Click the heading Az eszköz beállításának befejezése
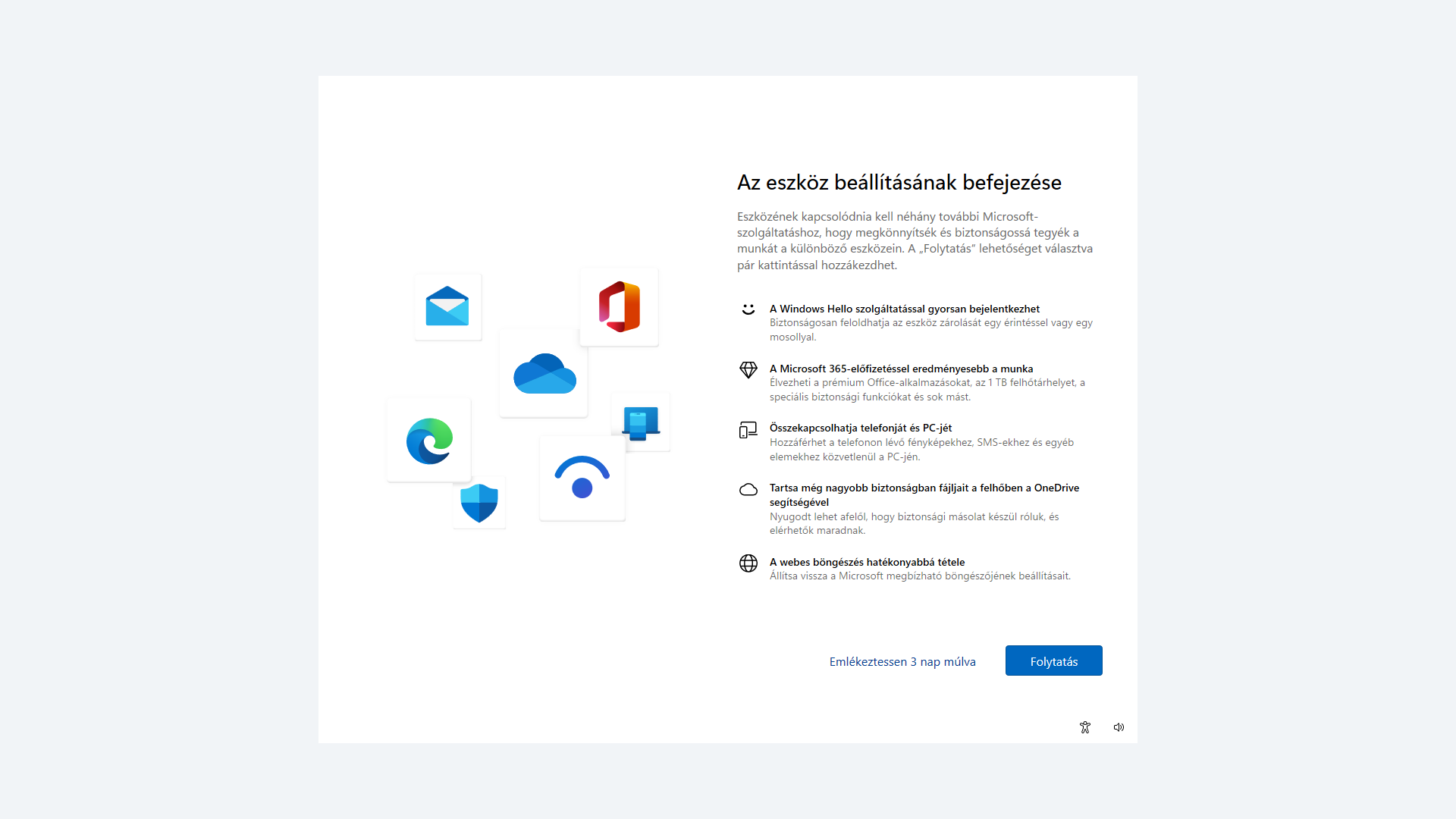This screenshot has width=1456, height=819. point(899,183)
